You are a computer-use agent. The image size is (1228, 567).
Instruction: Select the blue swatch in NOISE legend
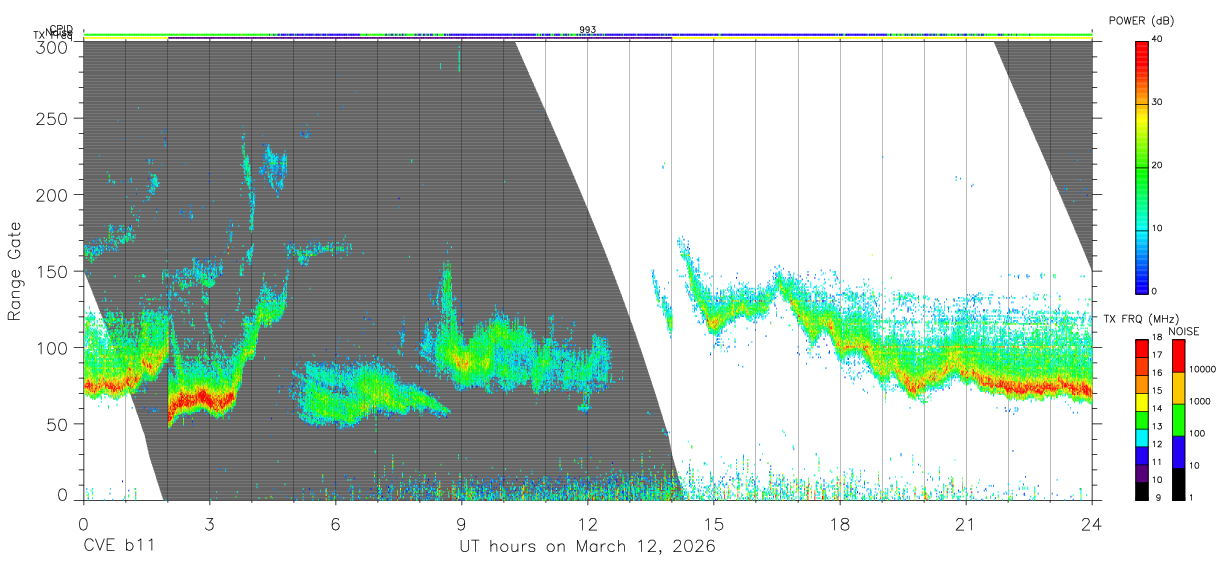click(1177, 452)
